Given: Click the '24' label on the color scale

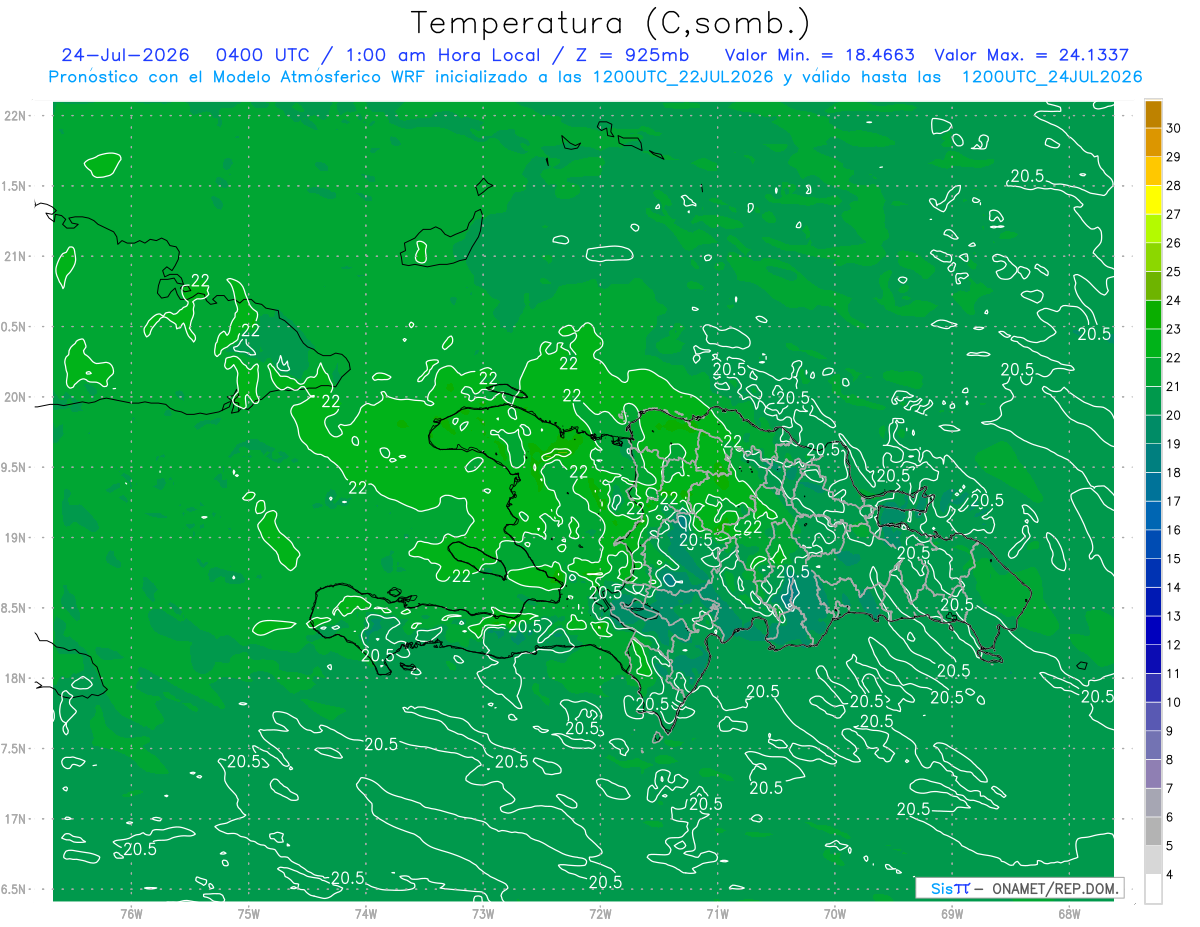Looking at the screenshot, I should (x=1174, y=301).
